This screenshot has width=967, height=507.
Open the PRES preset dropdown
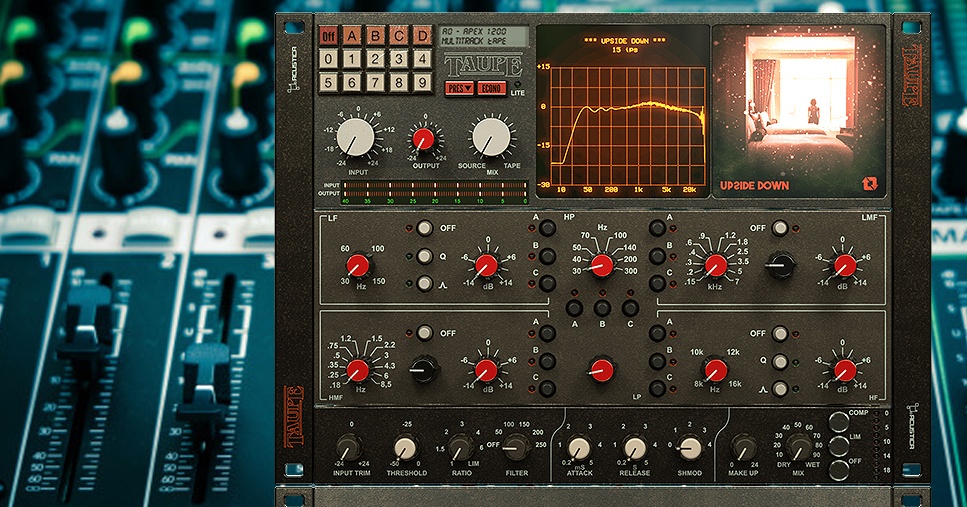459,88
